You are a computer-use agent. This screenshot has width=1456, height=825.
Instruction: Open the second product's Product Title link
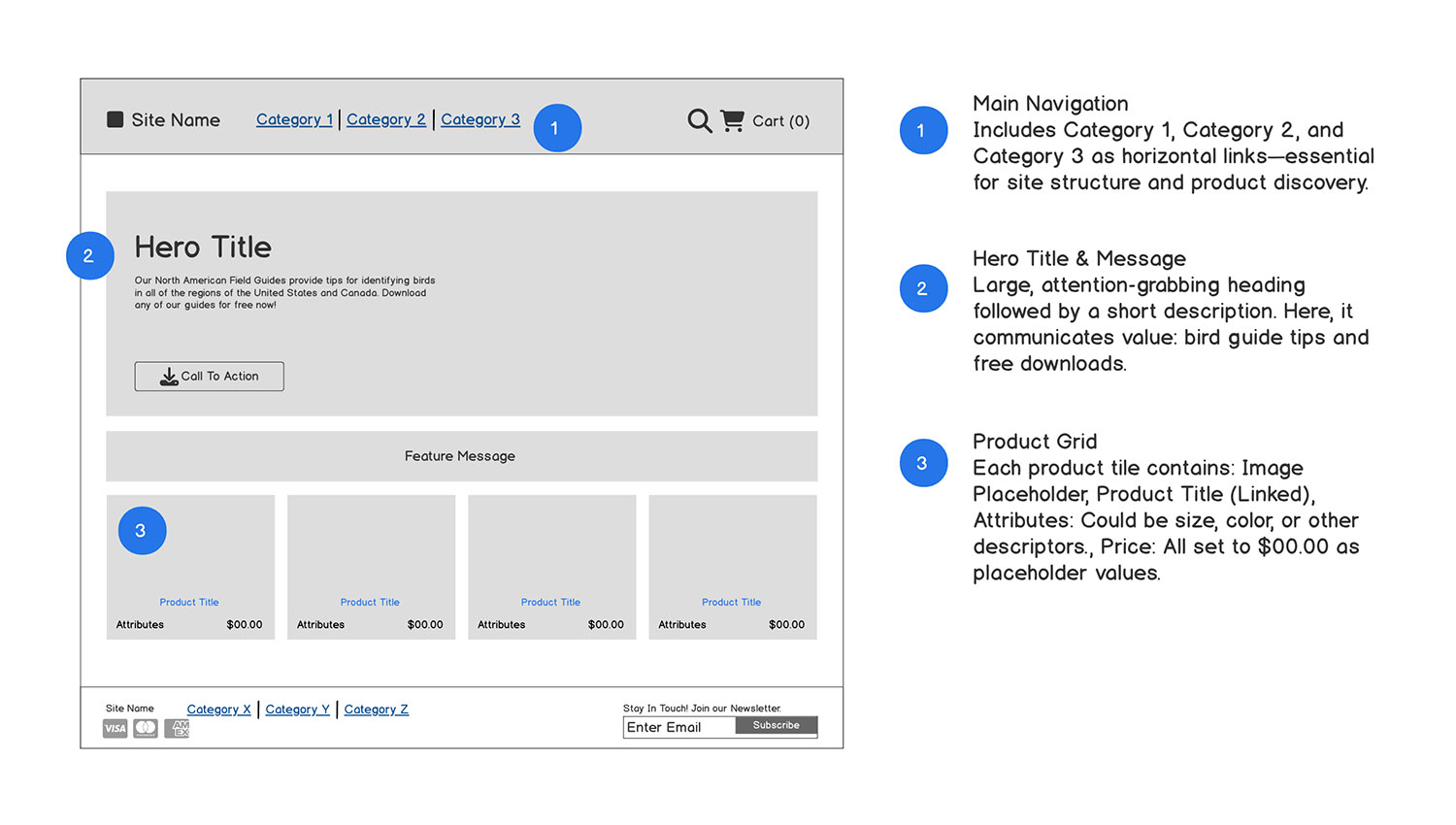click(x=370, y=602)
